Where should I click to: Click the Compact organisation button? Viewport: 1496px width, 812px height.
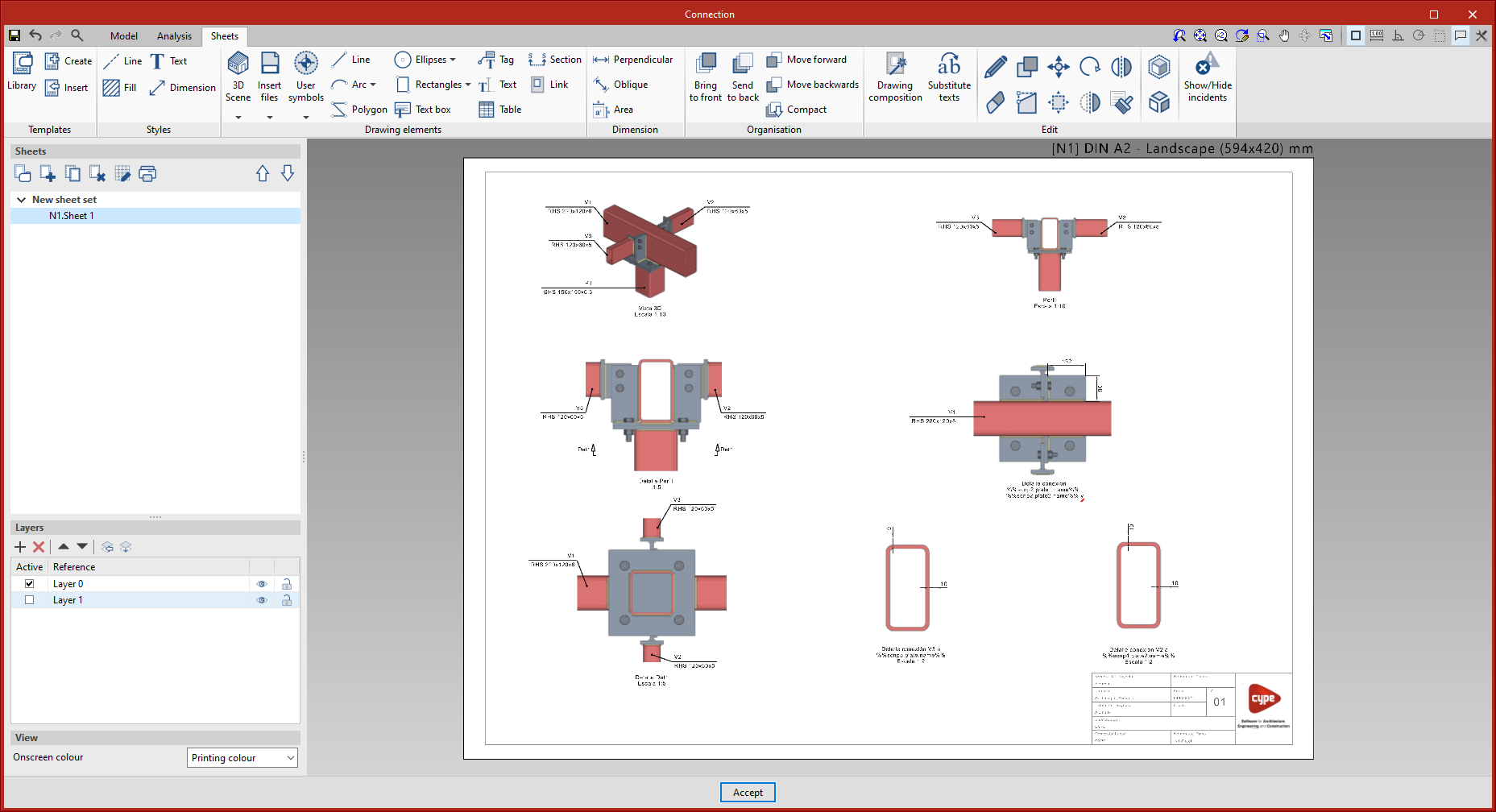[797, 110]
